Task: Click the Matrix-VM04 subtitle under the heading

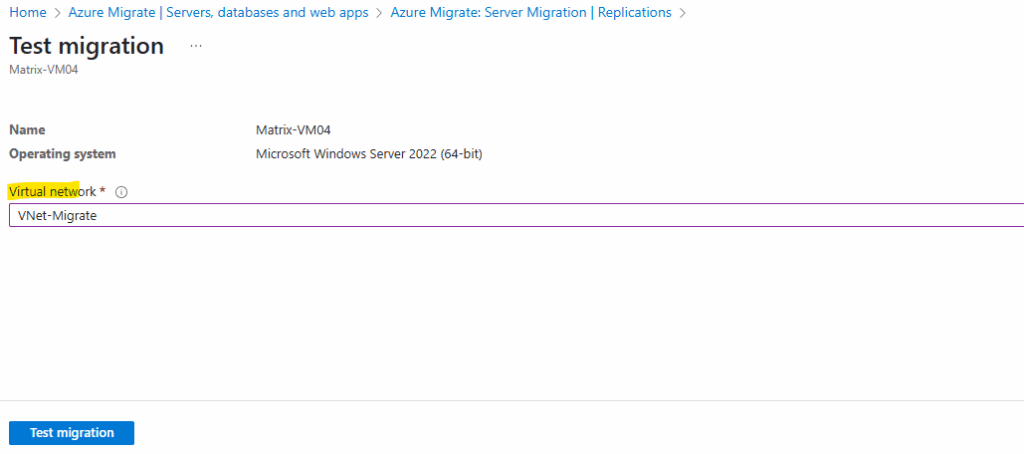Action: [x=43, y=70]
